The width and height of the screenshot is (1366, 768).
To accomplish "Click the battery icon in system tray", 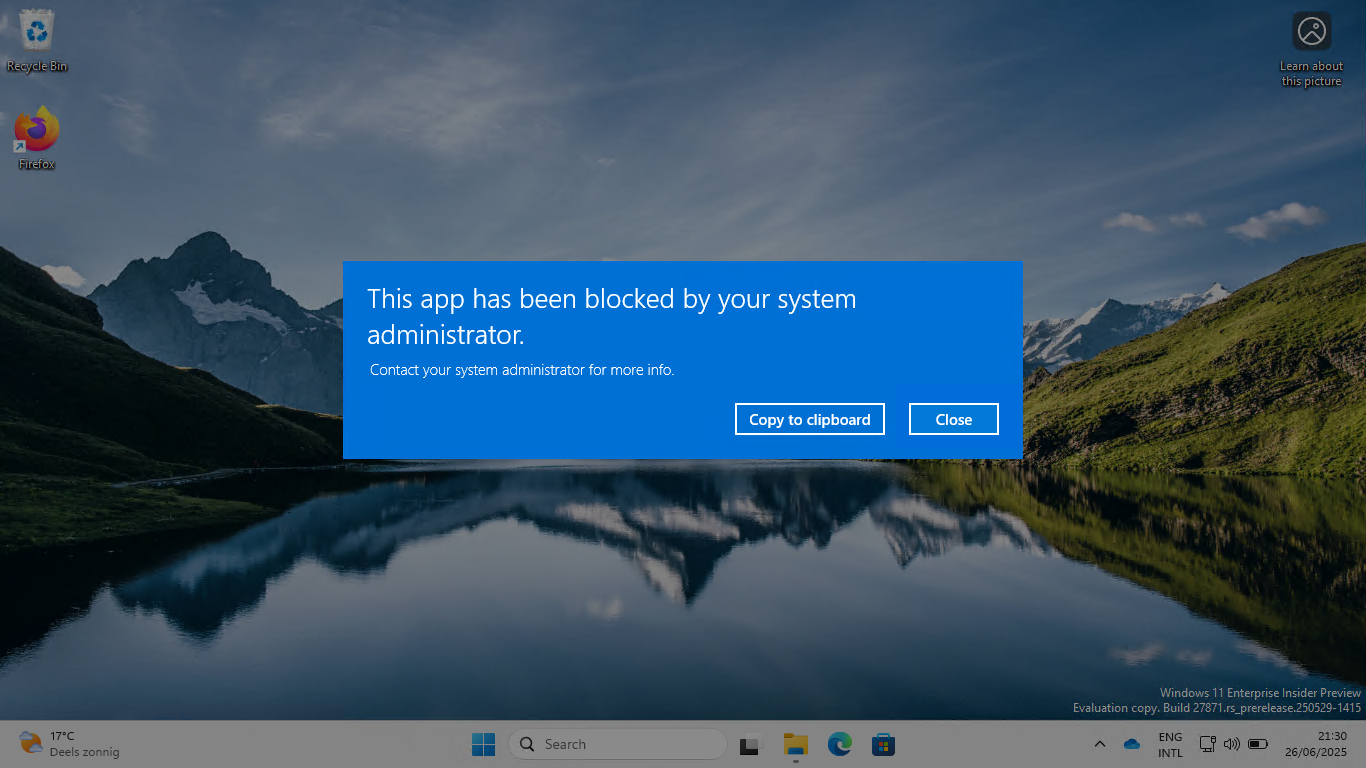I will point(1258,744).
